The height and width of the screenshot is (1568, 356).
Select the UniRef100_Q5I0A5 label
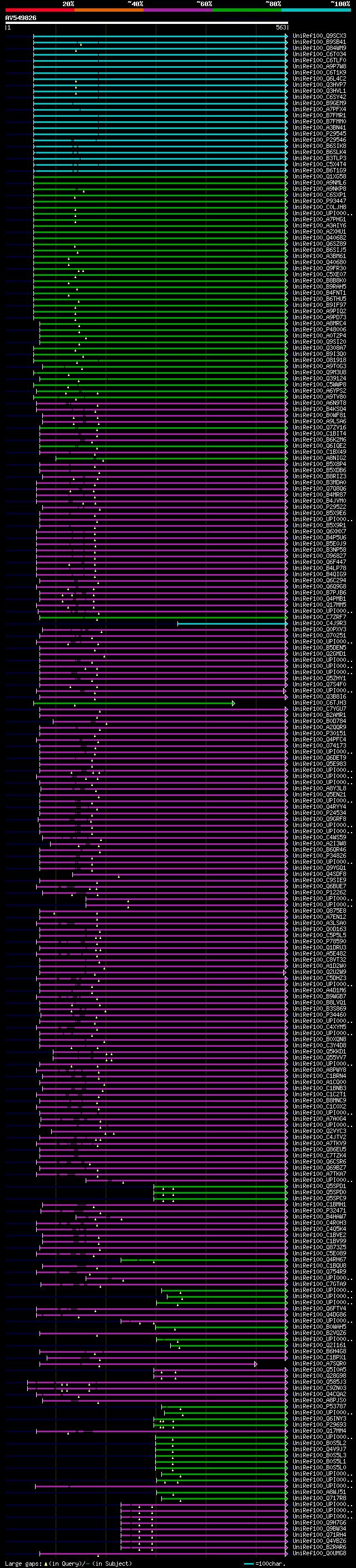point(319,1371)
